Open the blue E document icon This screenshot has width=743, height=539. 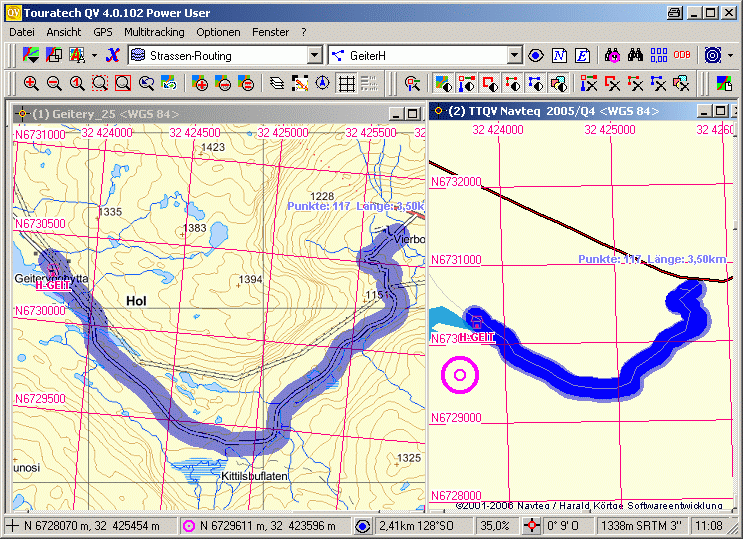pos(582,55)
